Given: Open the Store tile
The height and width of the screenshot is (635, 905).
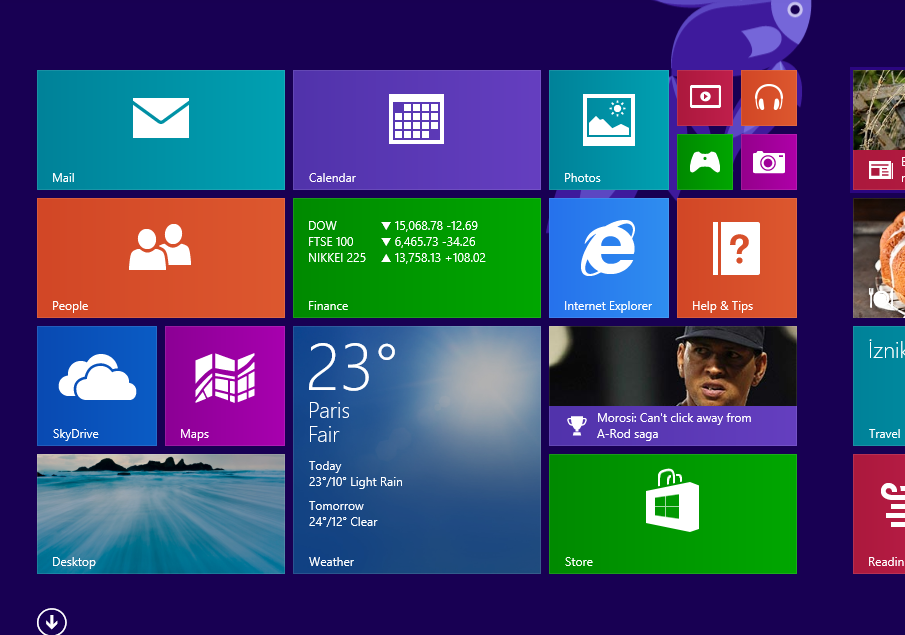Looking at the screenshot, I should (673, 514).
